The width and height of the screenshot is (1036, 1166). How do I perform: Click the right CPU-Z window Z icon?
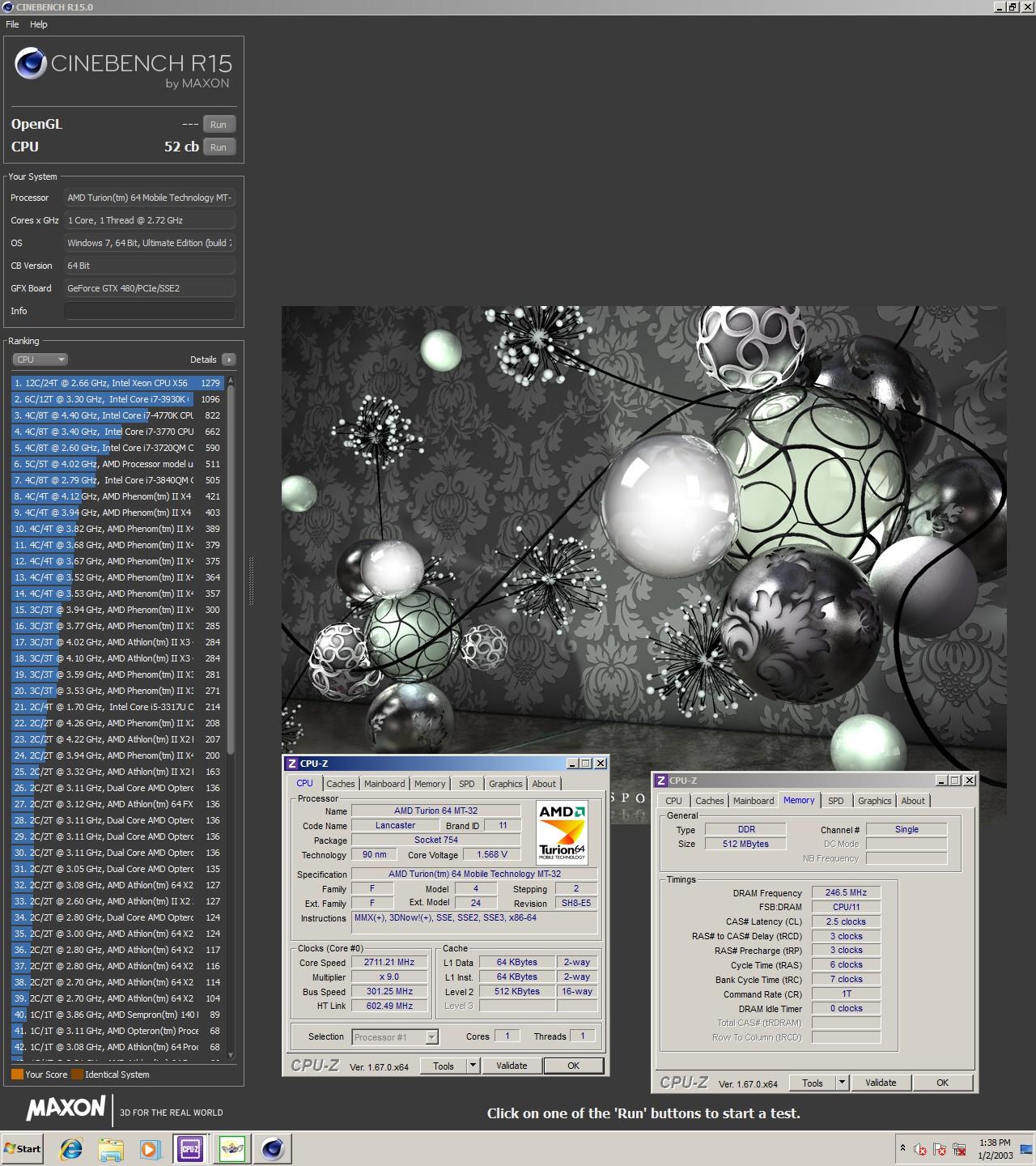pyautogui.click(x=661, y=781)
